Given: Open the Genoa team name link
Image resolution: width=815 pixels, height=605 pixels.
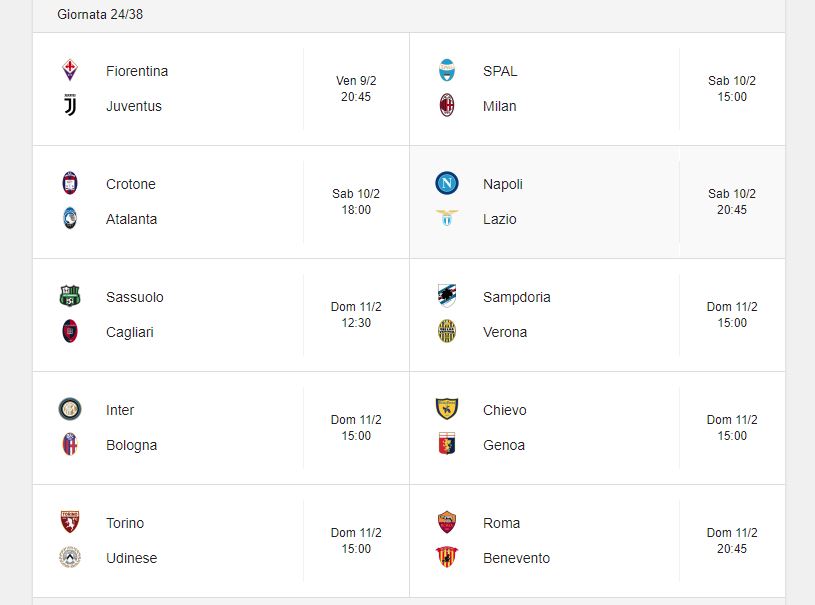Looking at the screenshot, I should [x=504, y=445].
